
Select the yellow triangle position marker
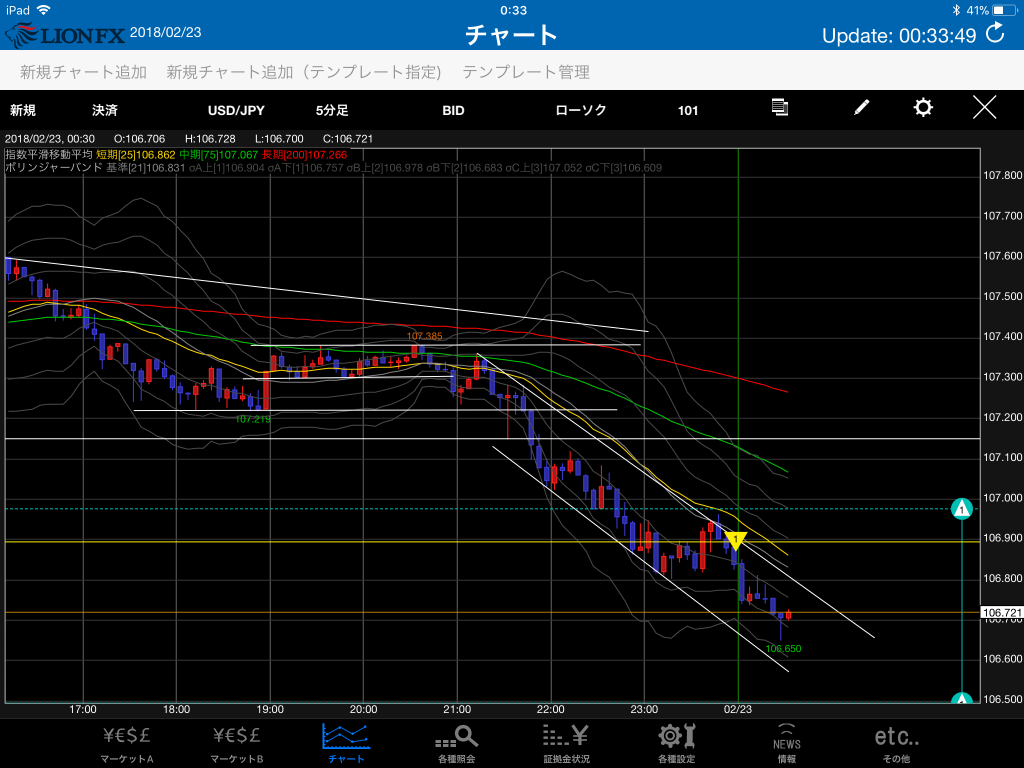[x=736, y=541]
